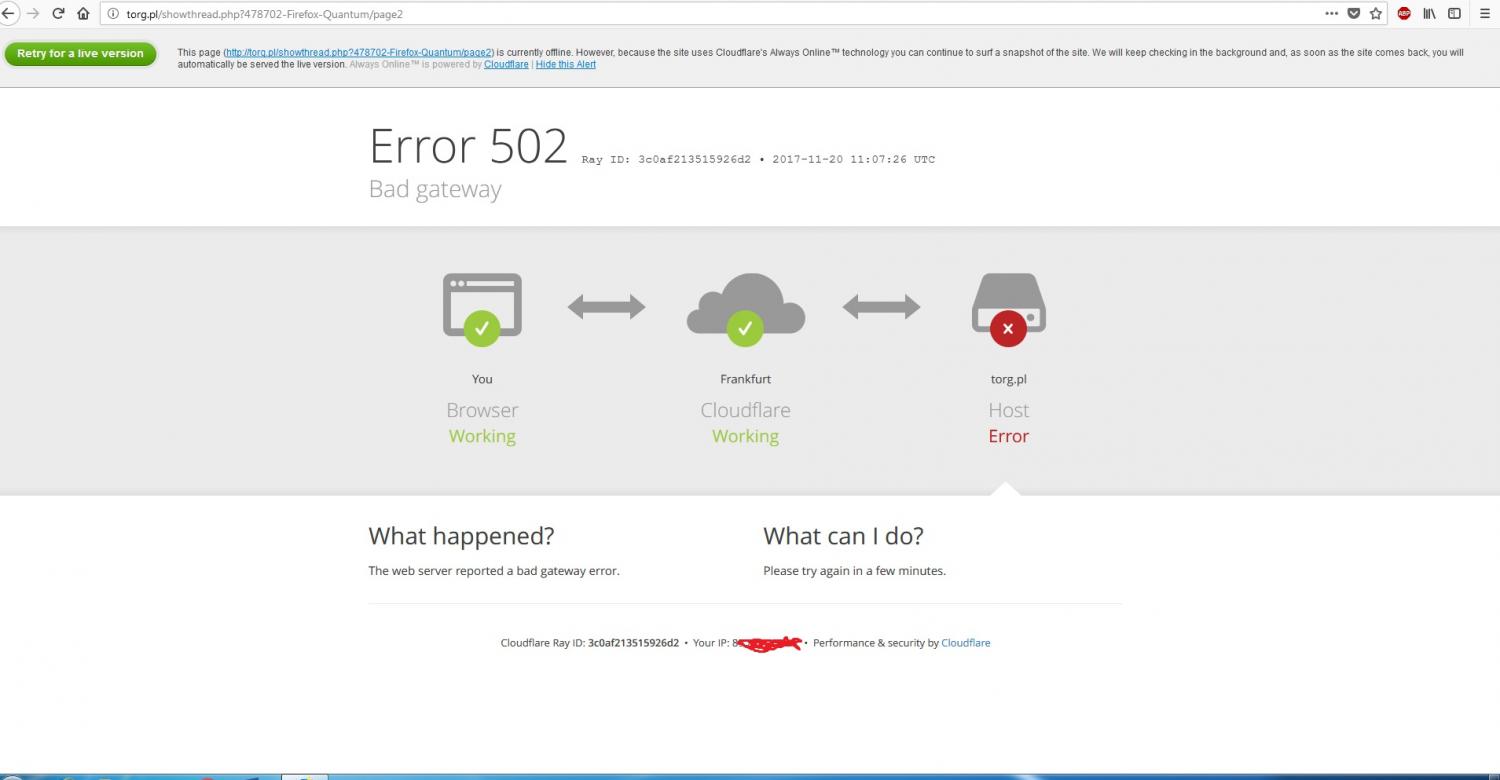Show site information for torg.pl
This screenshot has height=780, width=1500.
[113, 14]
